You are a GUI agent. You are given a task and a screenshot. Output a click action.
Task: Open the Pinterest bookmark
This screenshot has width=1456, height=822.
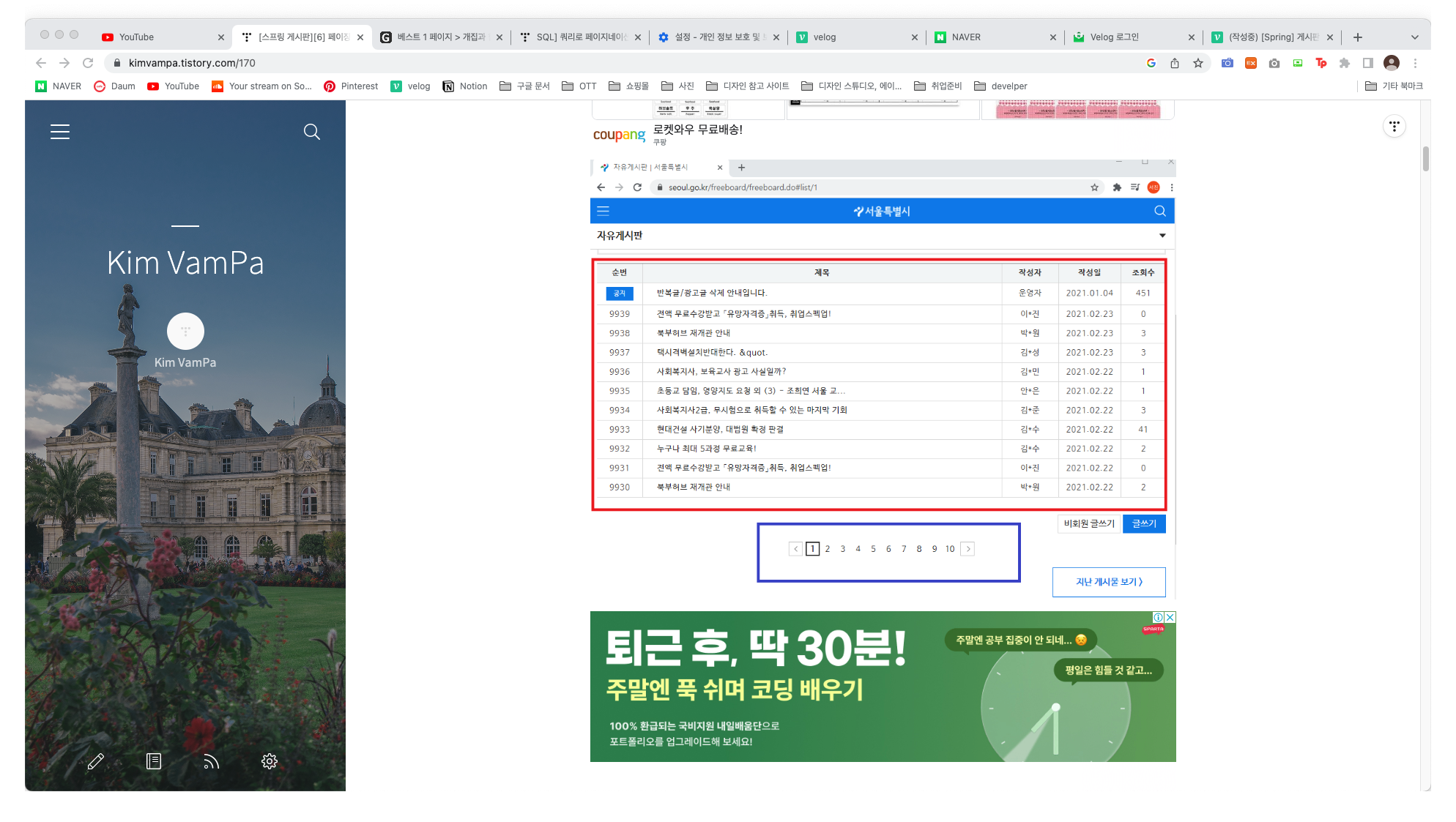[x=351, y=86]
